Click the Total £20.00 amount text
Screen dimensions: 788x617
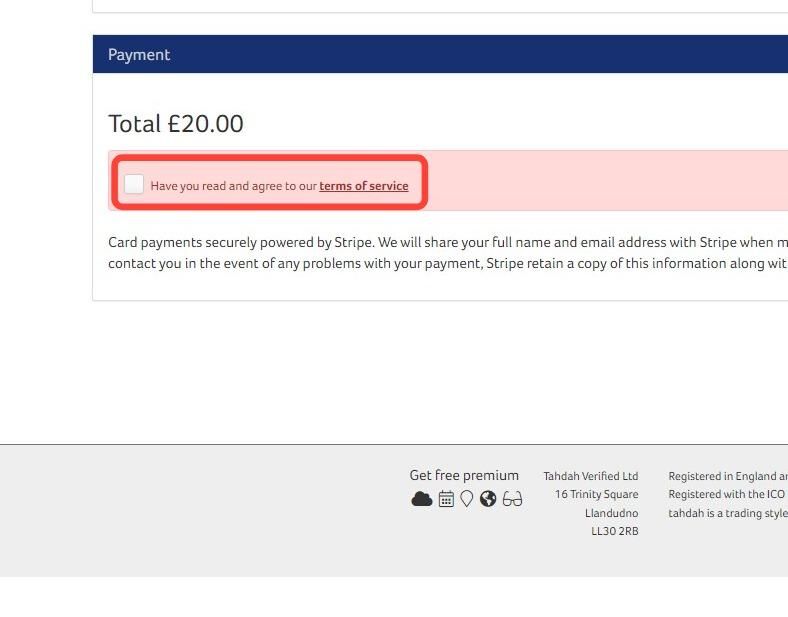[x=176, y=124]
